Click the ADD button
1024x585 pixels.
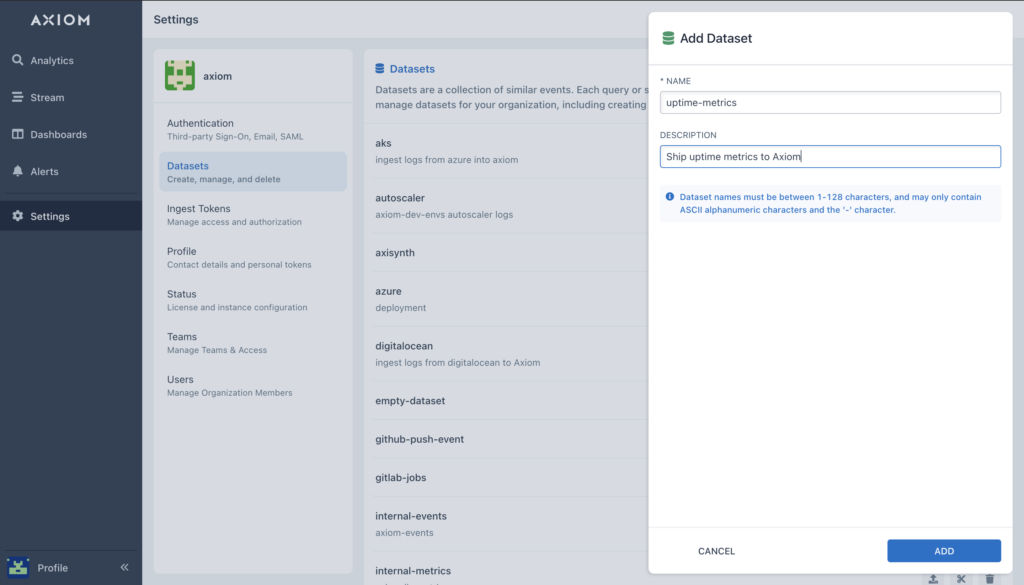click(x=944, y=551)
